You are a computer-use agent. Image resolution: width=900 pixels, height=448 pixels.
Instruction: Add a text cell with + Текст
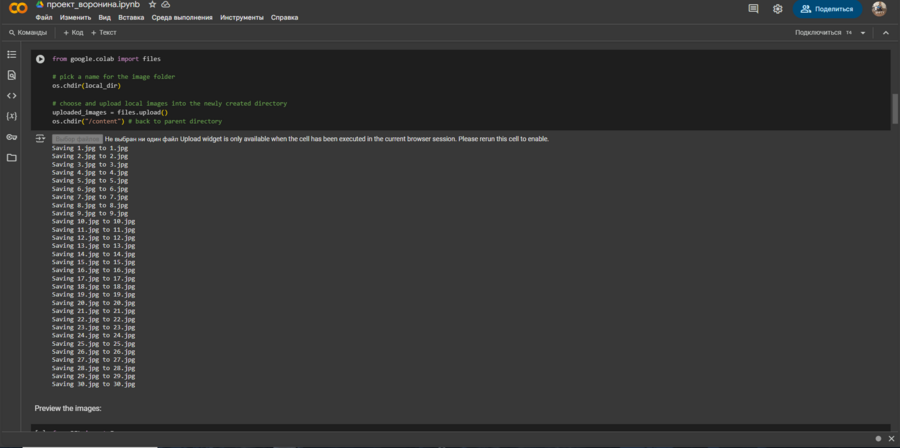click(x=103, y=33)
